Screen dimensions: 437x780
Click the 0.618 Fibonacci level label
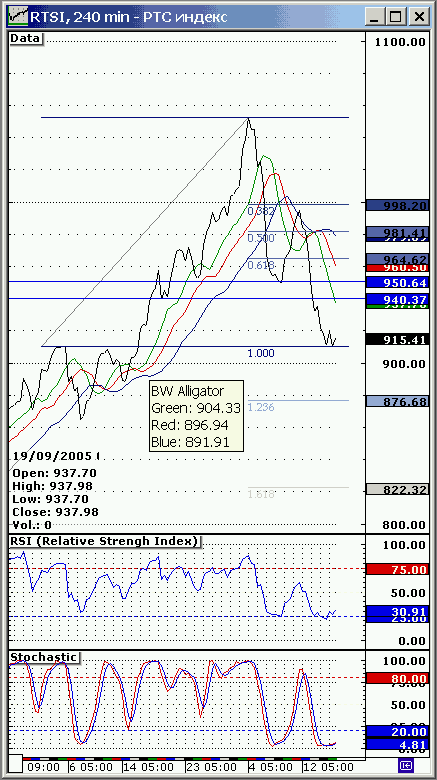pyautogui.click(x=261, y=265)
